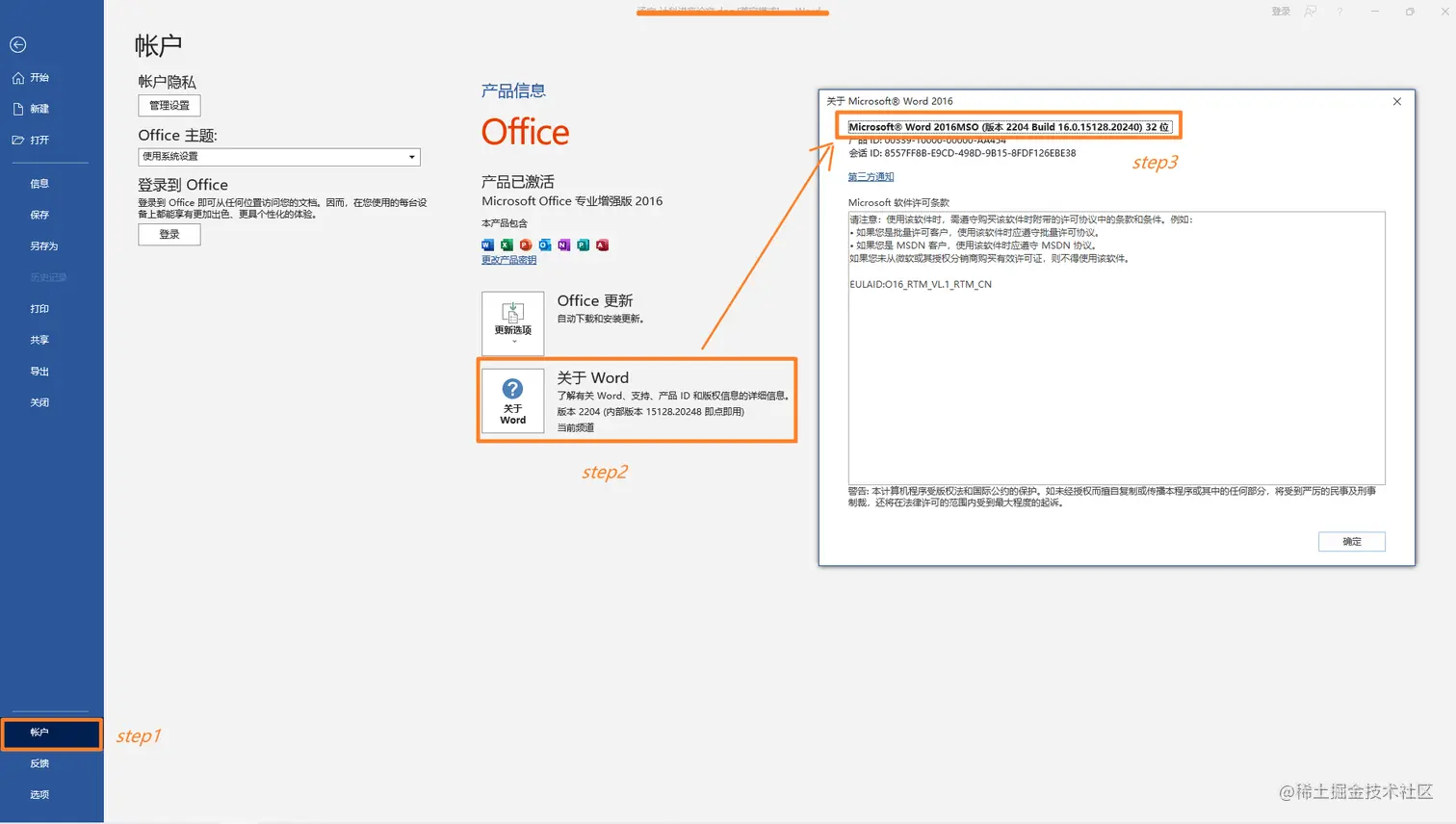Click the Access product icon
Image resolution: width=1456 pixels, height=824 pixels.
click(x=602, y=245)
